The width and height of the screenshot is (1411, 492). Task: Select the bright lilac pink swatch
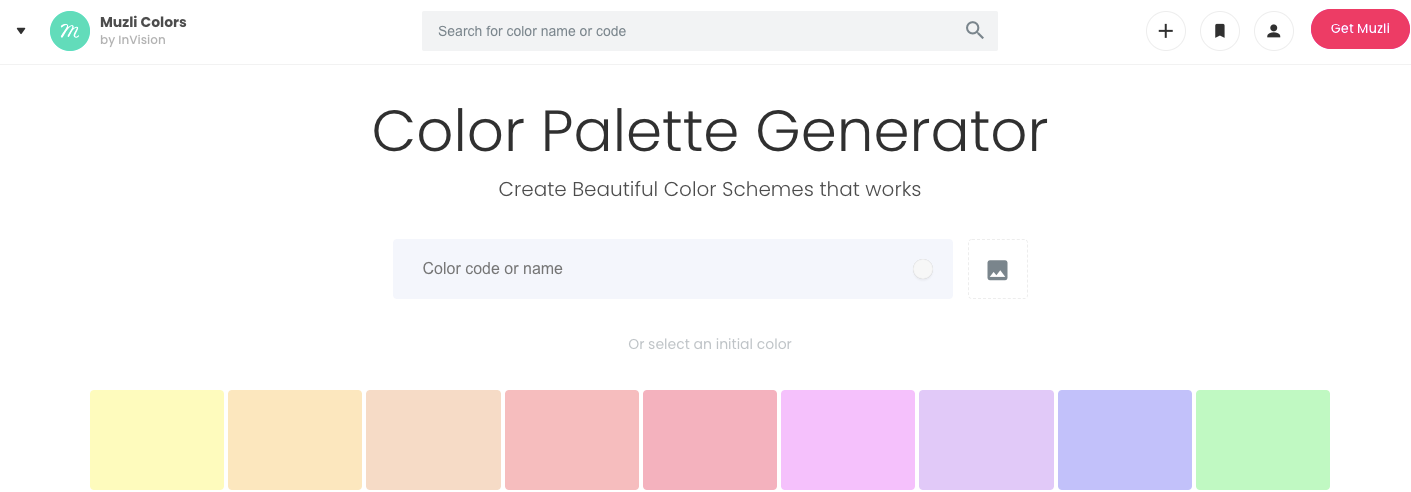pos(848,440)
